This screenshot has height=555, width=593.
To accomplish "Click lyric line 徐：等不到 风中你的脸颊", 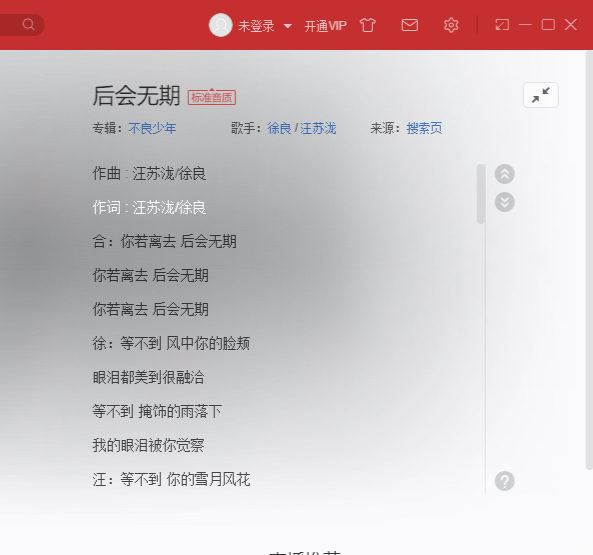I will pos(171,344).
